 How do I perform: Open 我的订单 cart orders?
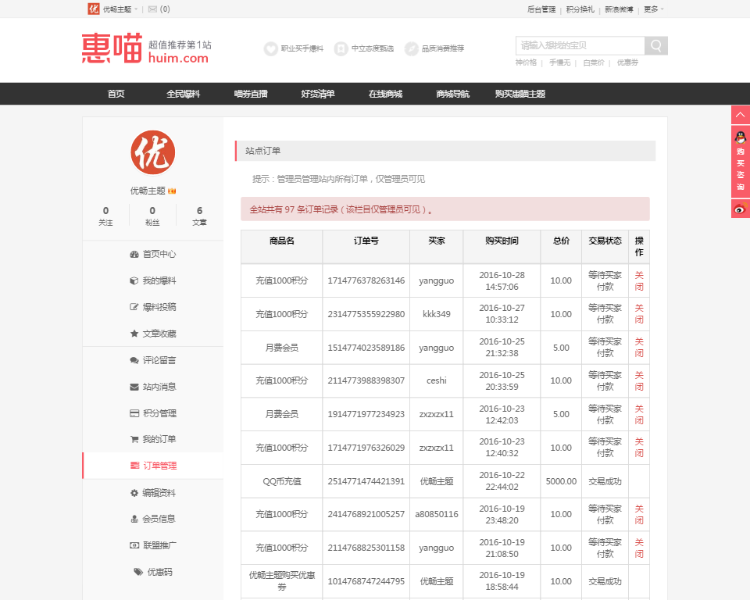[x=153, y=439]
